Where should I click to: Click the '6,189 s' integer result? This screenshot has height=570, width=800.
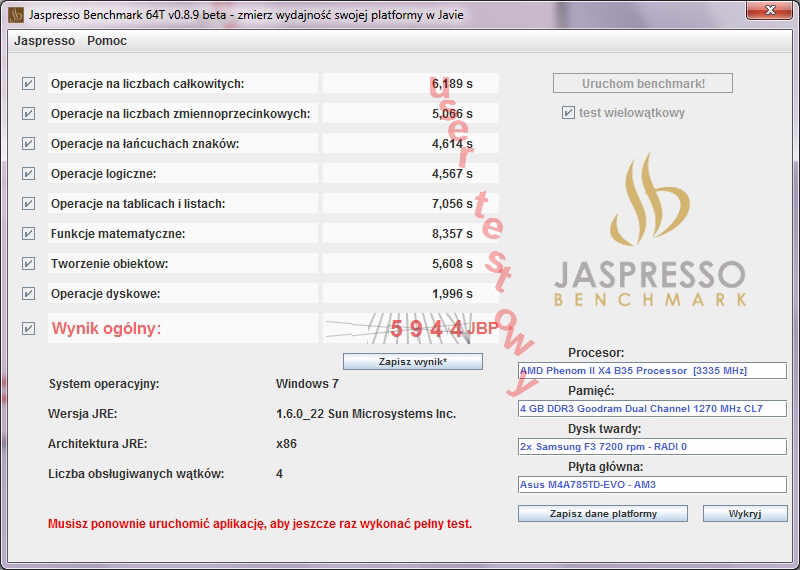pos(452,84)
